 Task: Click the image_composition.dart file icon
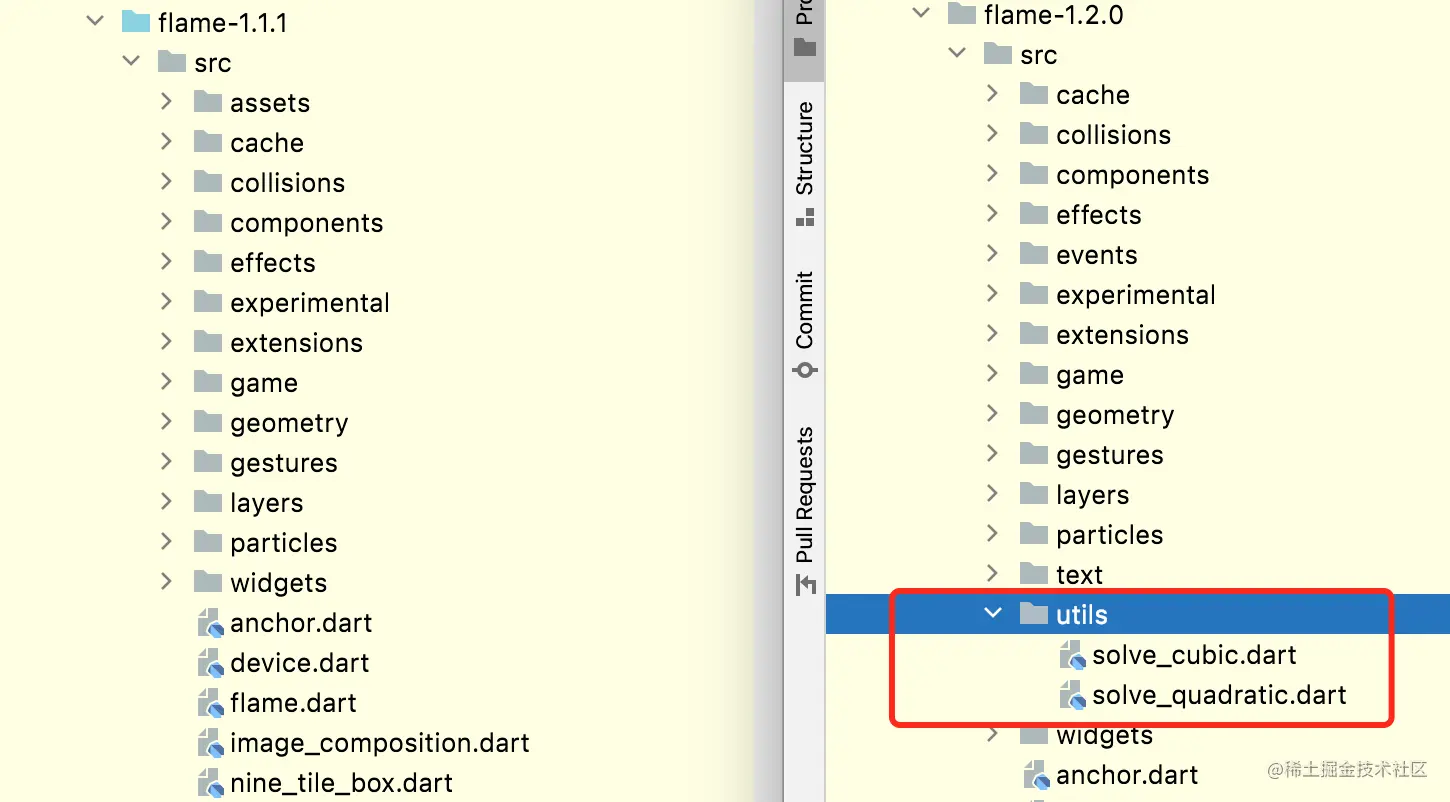point(210,743)
